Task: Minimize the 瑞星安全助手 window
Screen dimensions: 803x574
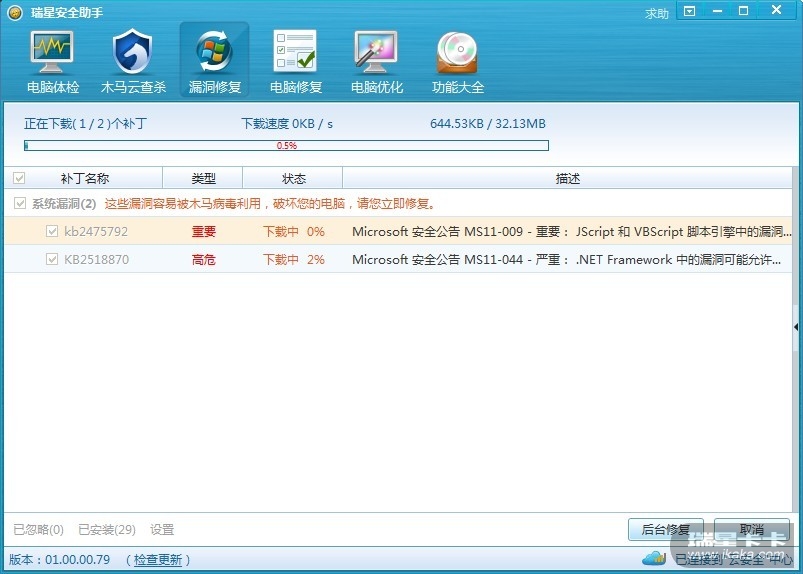Action: click(717, 11)
